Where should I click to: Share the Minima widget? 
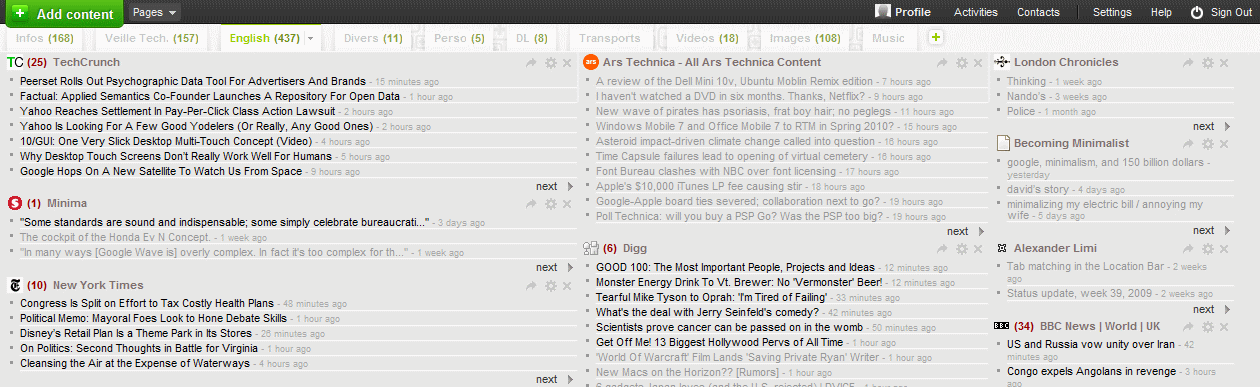(532, 204)
